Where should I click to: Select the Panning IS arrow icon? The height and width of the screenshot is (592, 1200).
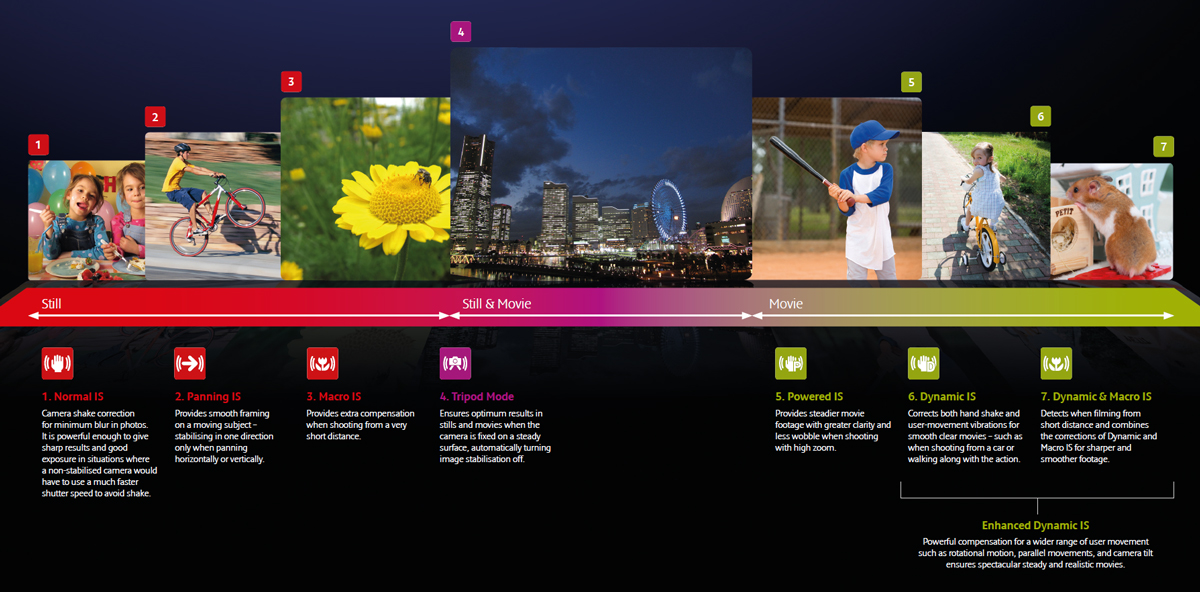pyautogui.click(x=189, y=363)
